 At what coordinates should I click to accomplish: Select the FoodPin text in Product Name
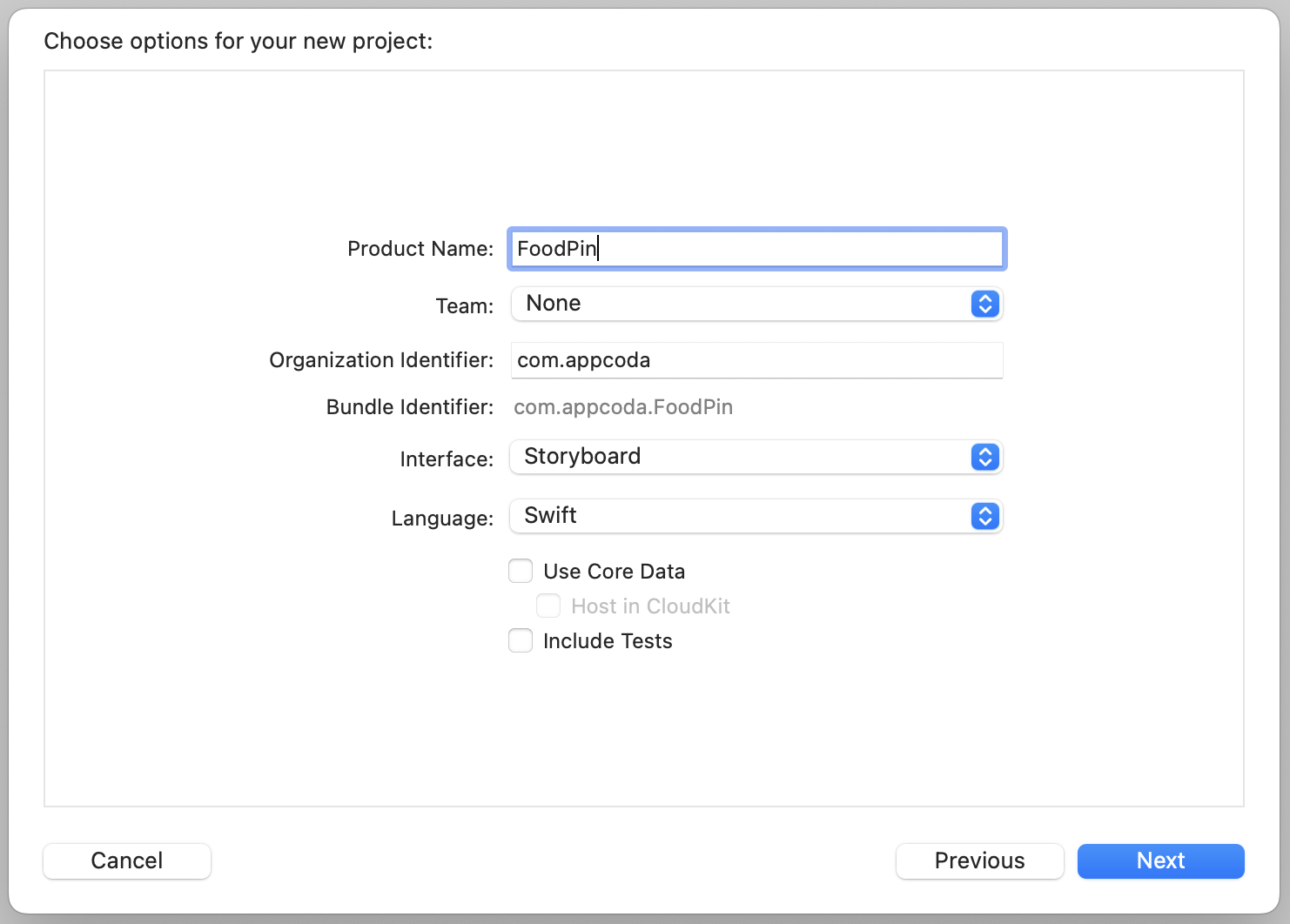[557, 249]
